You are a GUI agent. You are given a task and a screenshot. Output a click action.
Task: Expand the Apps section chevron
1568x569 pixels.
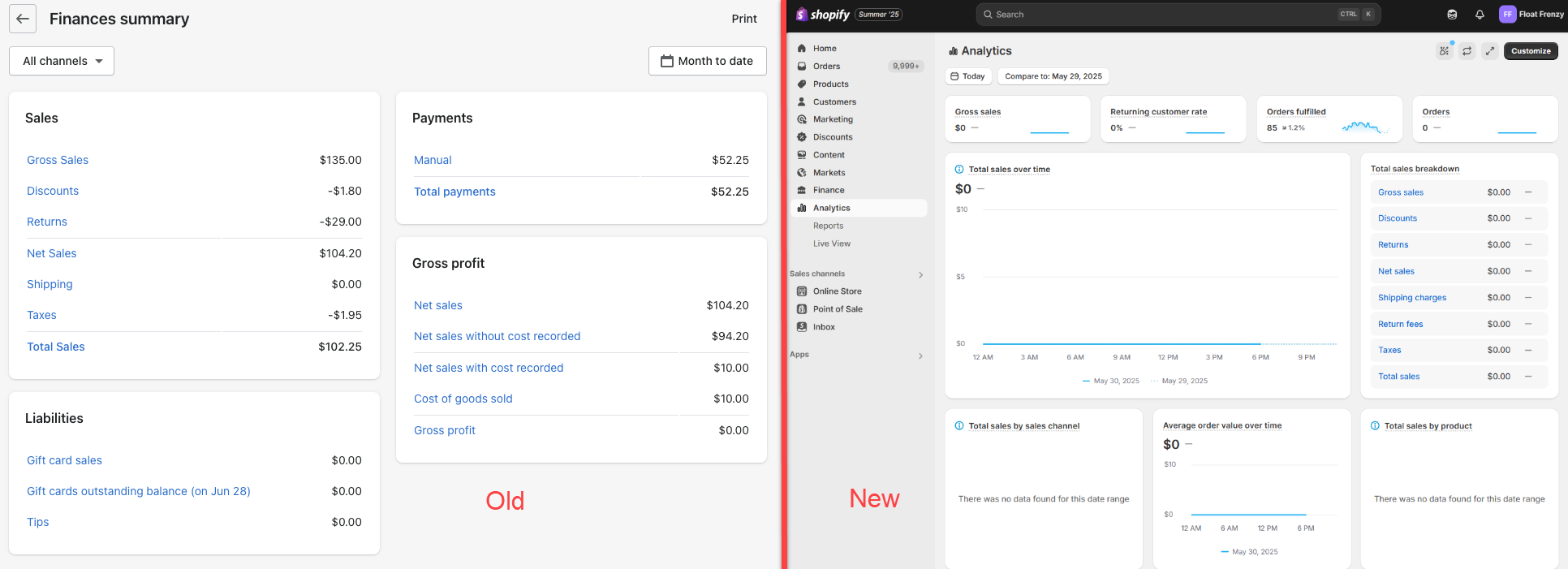920,356
